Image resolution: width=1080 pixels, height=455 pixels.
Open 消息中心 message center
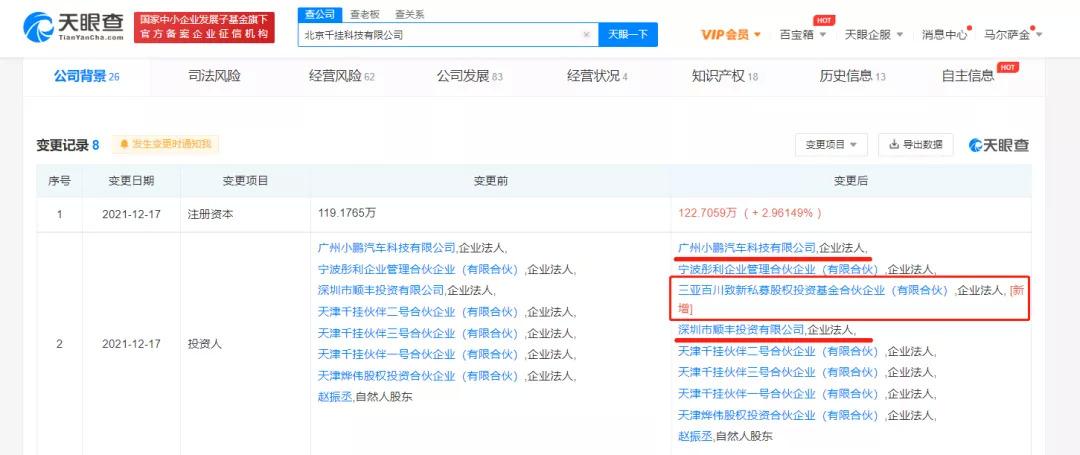pyautogui.click(x=945, y=34)
